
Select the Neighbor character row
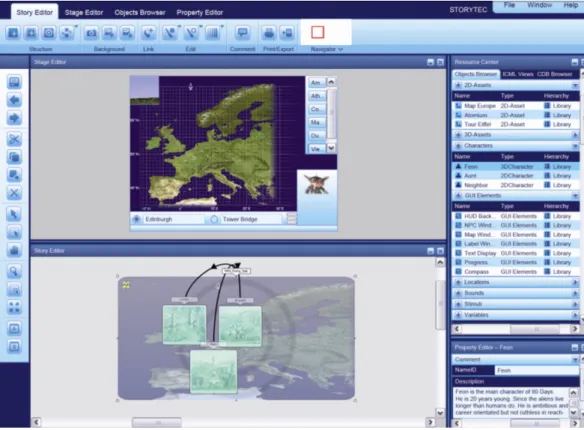tap(515, 185)
